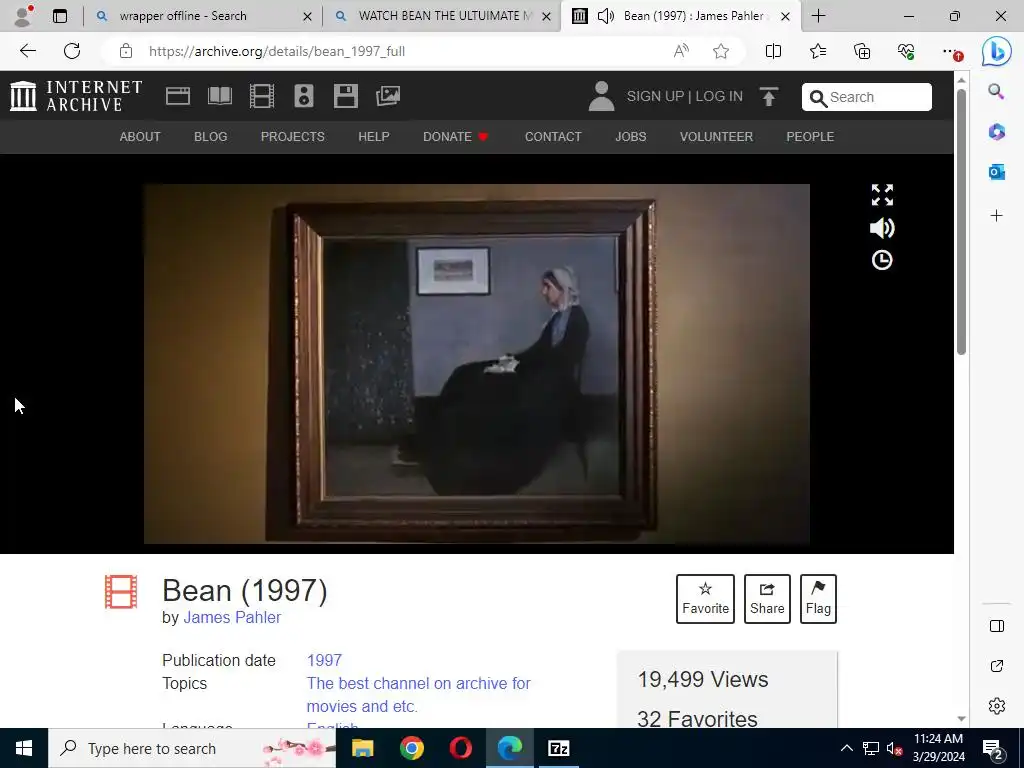Open the ABOUT menu item
The width and height of the screenshot is (1024, 768).
click(140, 136)
